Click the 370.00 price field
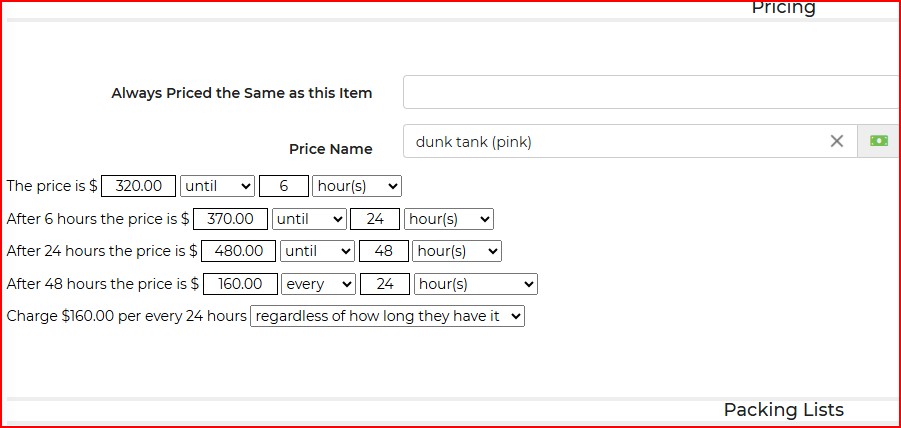This screenshot has width=901, height=428. click(x=230, y=219)
